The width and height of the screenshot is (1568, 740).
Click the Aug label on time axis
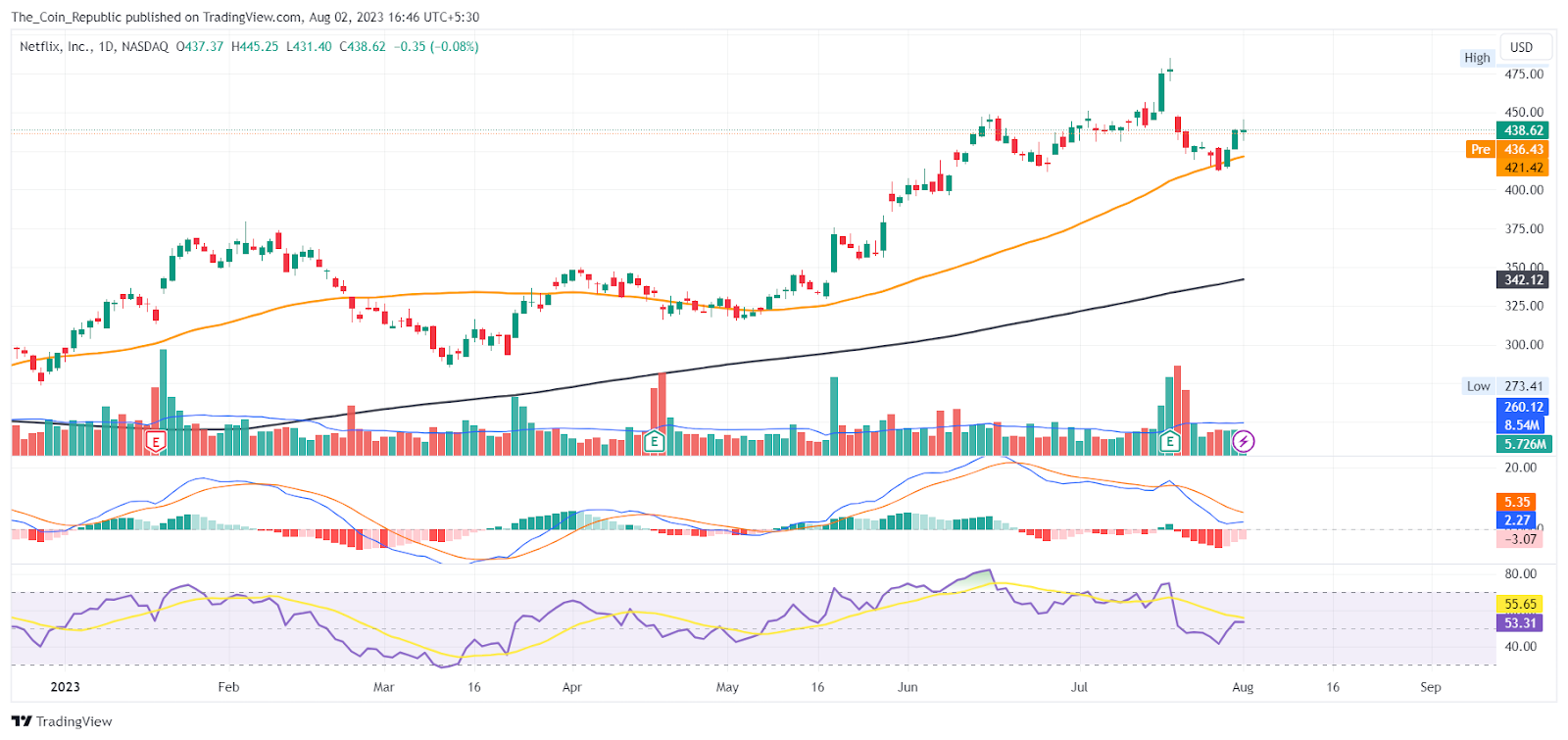1243,687
